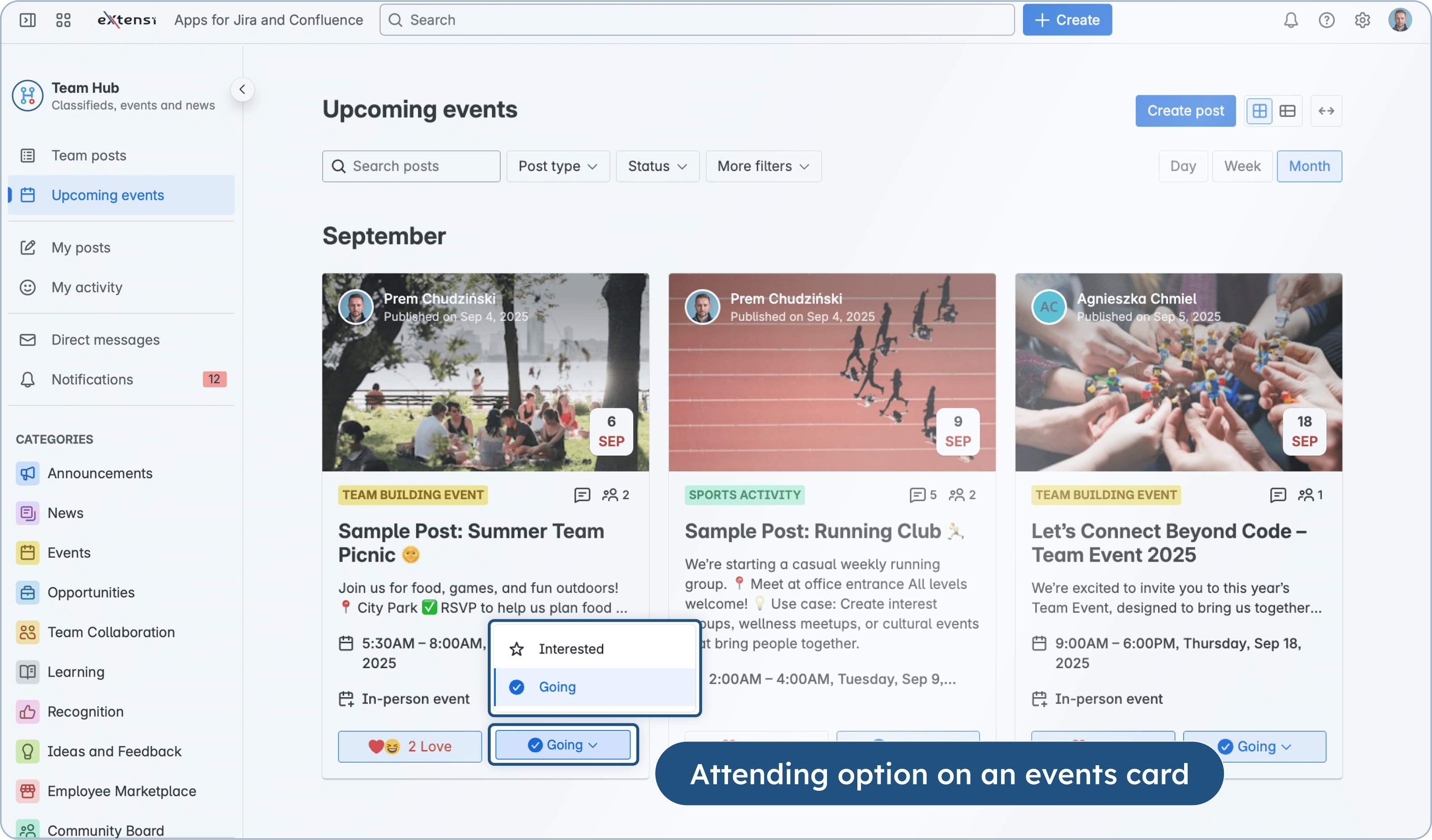The height and width of the screenshot is (840, 1432).
Task: Expand the Post type filter dropdown
Action: [x=558, y=166]
